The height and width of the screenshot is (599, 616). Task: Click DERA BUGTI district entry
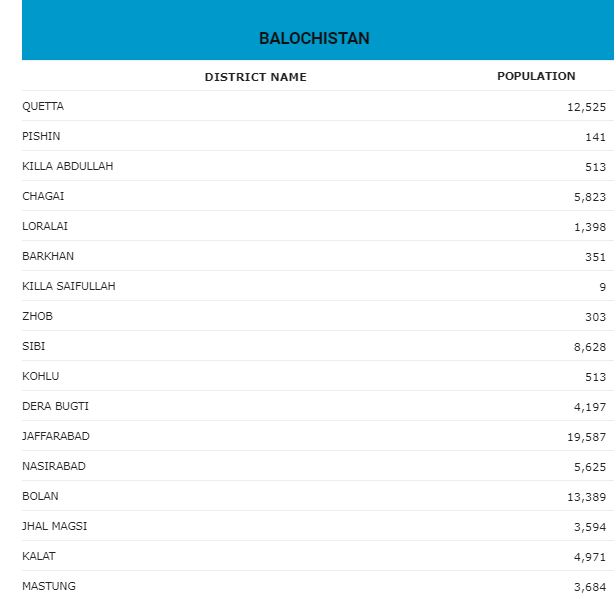point(55,406)
